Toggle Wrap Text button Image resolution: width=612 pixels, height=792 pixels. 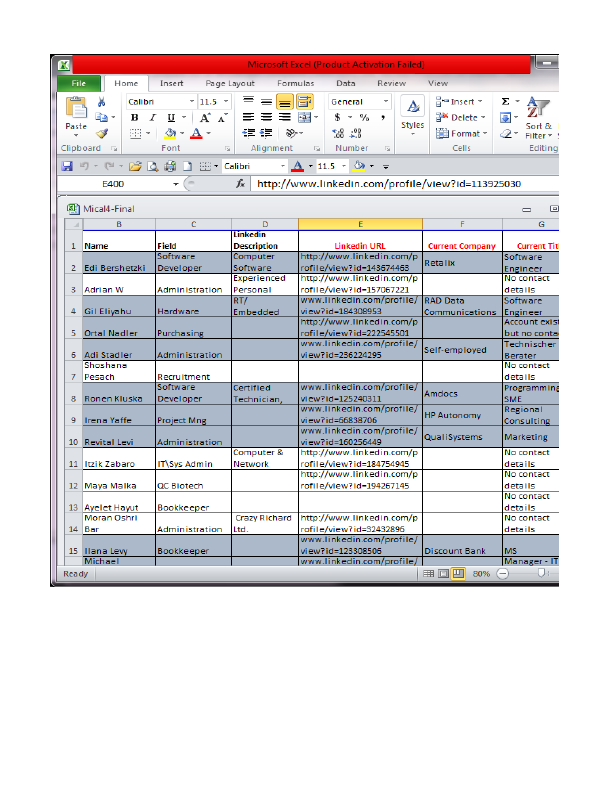click(304, 102)
